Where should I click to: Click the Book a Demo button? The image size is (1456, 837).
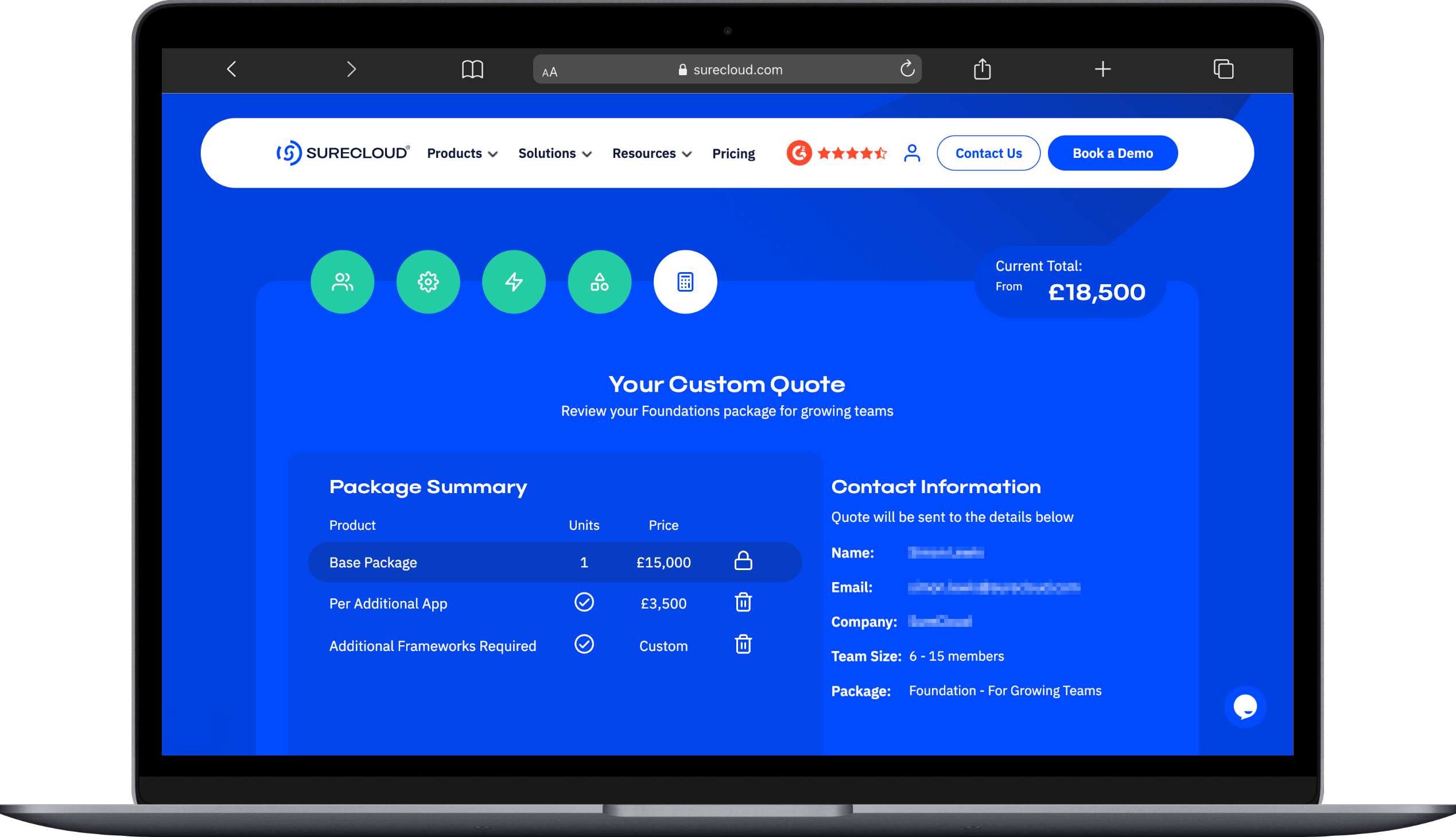1112,153
